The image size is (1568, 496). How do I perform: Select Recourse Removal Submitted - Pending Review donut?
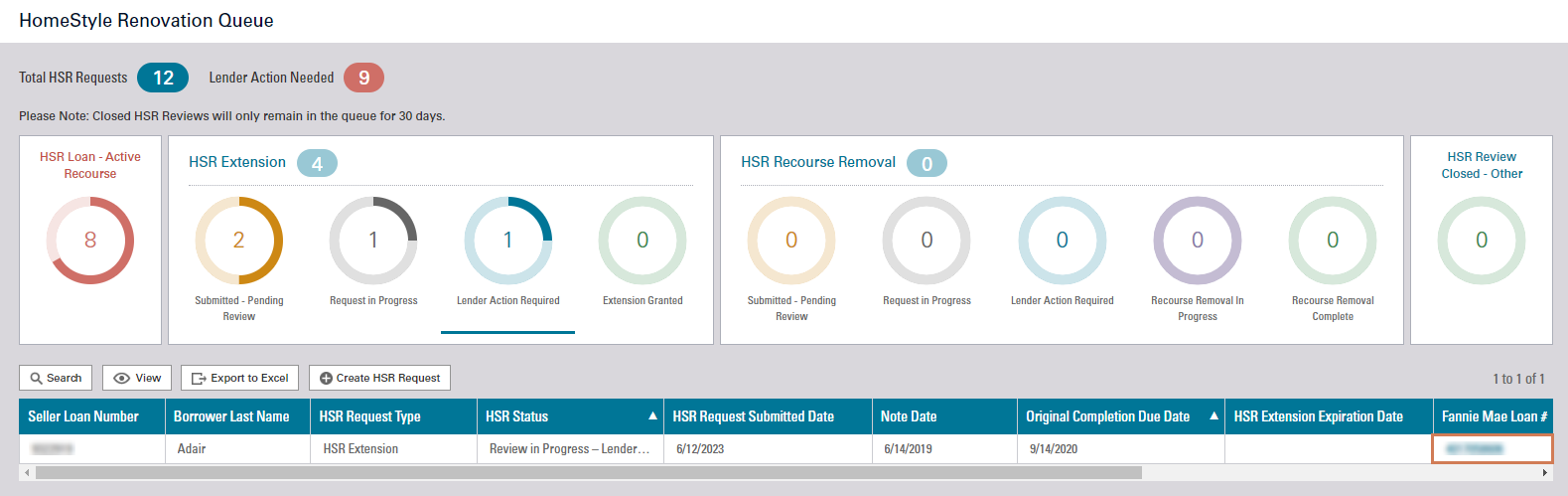791,240
